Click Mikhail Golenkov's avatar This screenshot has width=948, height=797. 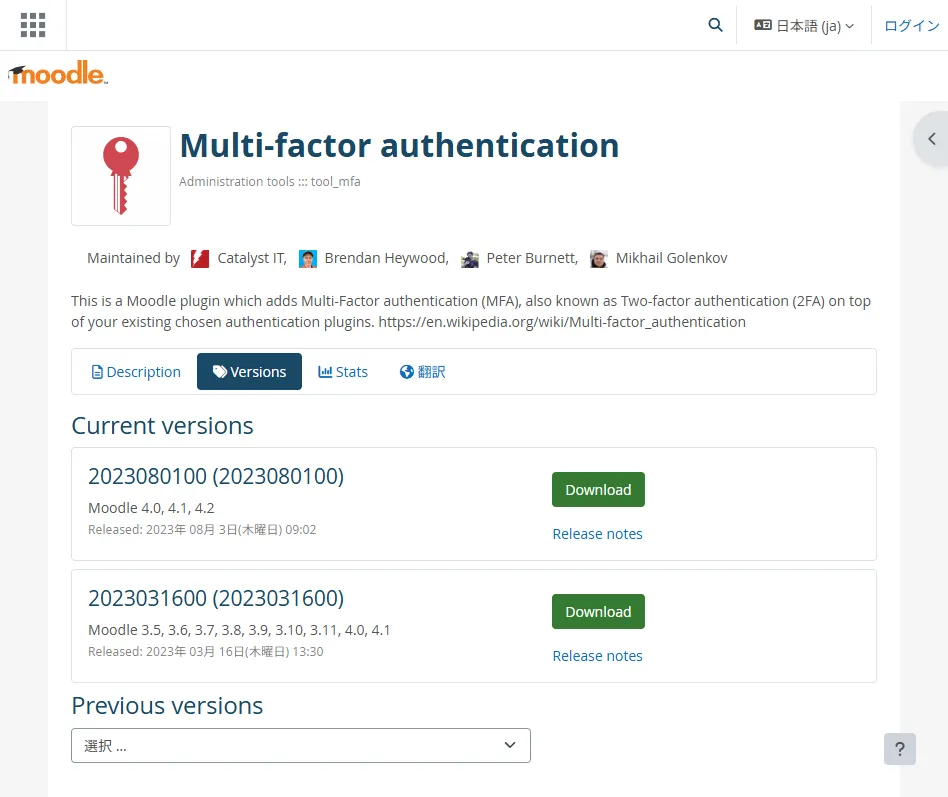(599, 259)
